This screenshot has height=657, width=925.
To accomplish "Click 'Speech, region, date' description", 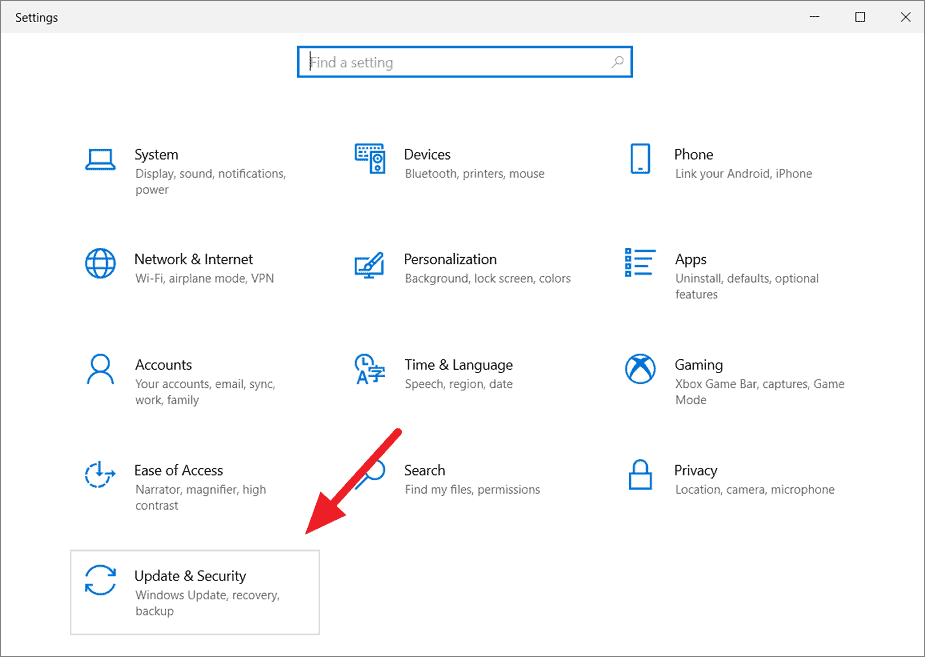I will point(458,385).
